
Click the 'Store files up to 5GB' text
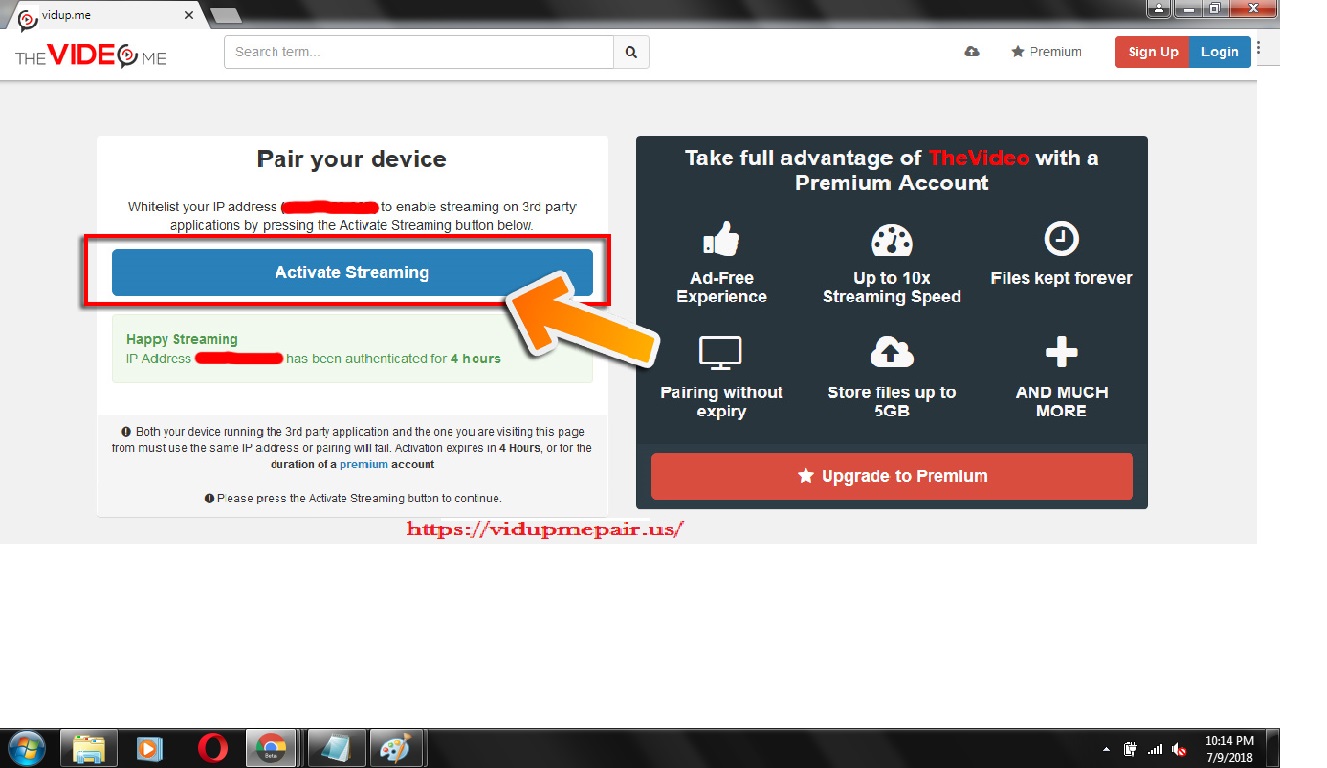tap(891, 401)
